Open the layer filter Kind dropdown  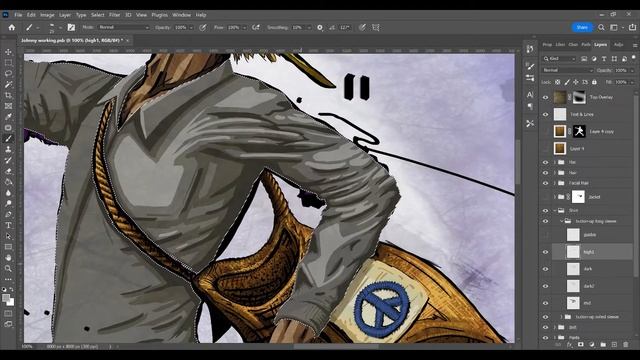coord(559,59)
